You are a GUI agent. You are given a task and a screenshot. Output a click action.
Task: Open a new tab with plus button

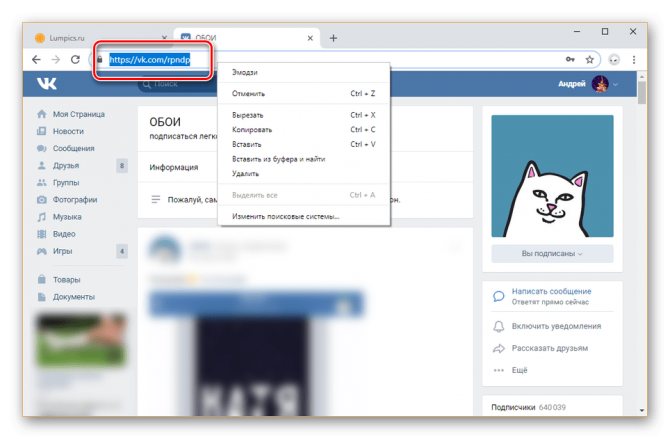coord(333,38)
